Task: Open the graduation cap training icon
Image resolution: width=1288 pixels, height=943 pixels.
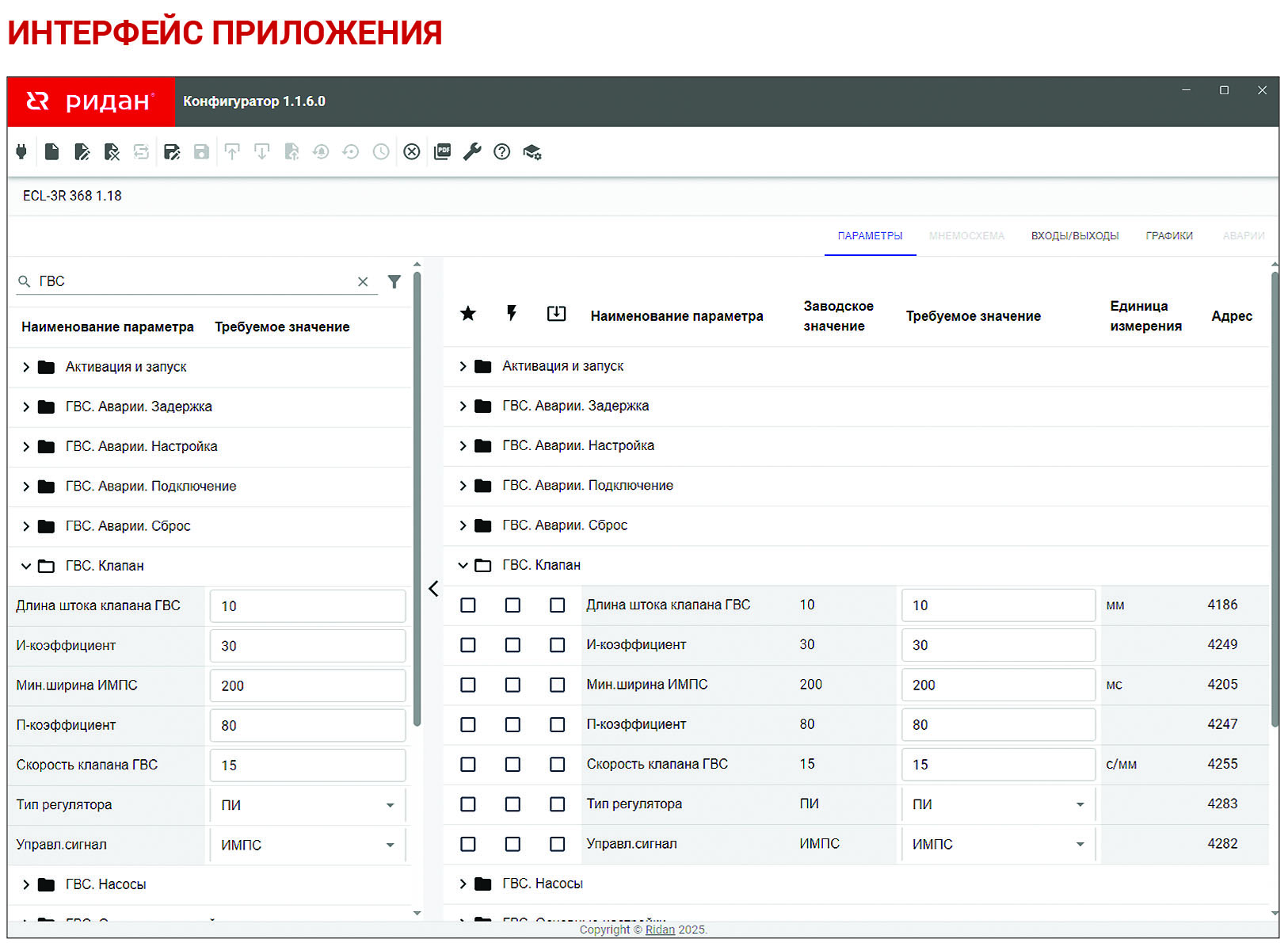Action: click(x=532, y=152)
